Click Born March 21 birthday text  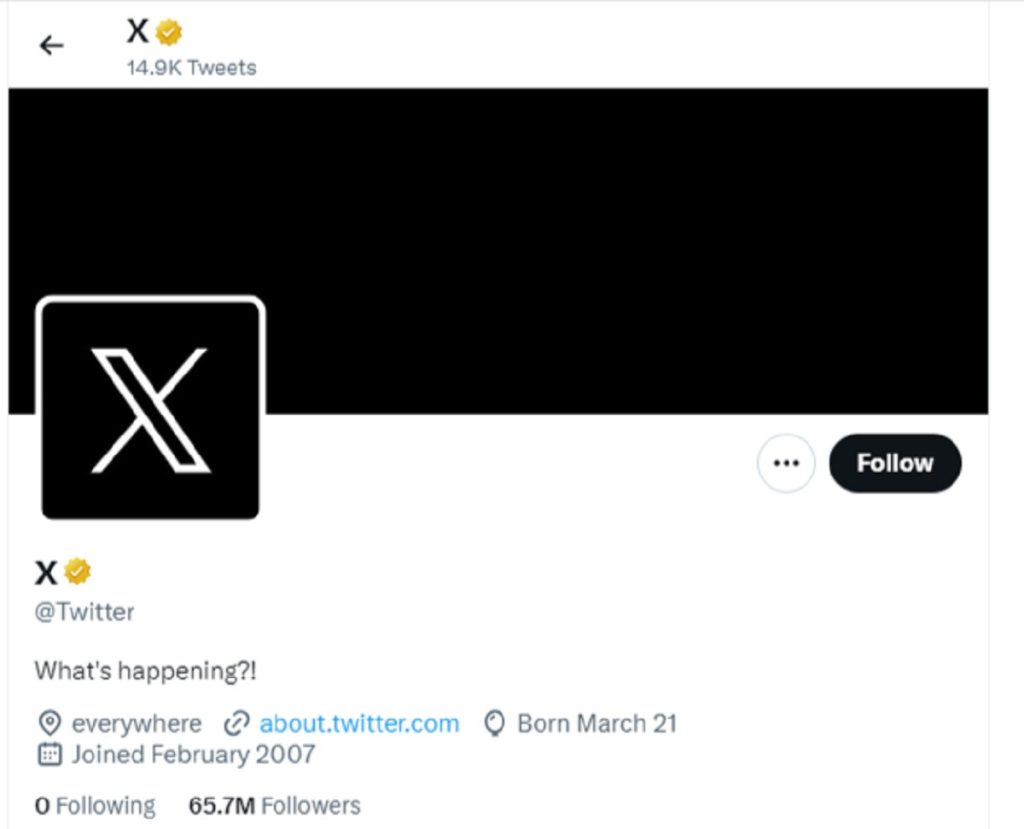click(597, 723)
